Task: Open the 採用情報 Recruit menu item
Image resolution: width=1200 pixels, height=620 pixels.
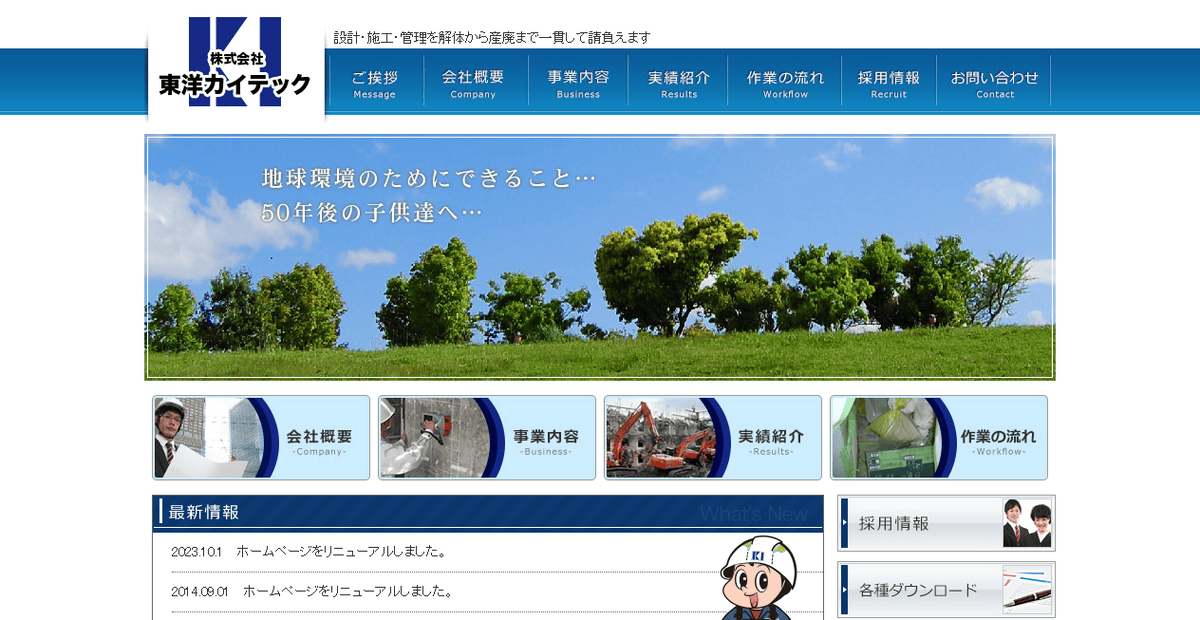Action: [888, 82]
